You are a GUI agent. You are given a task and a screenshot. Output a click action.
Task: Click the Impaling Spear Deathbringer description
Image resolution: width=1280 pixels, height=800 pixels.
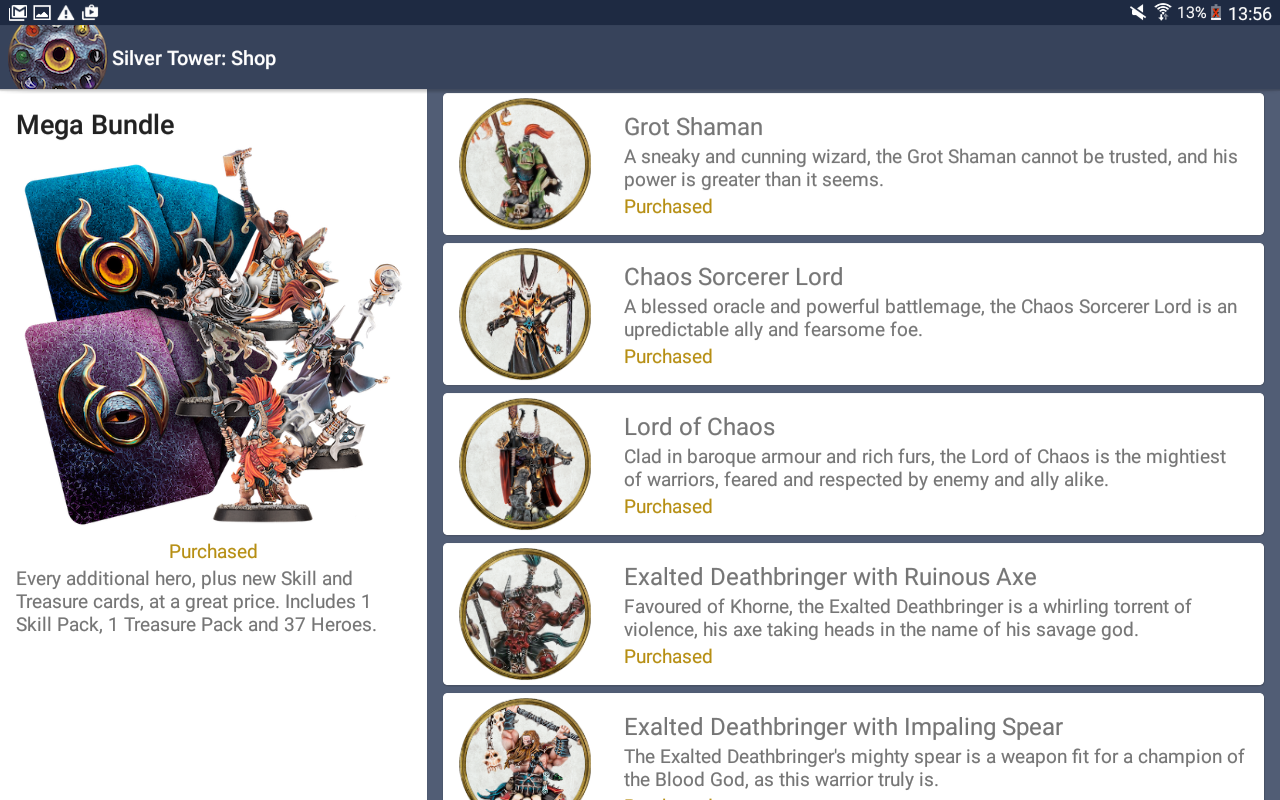tap(934, 768)
